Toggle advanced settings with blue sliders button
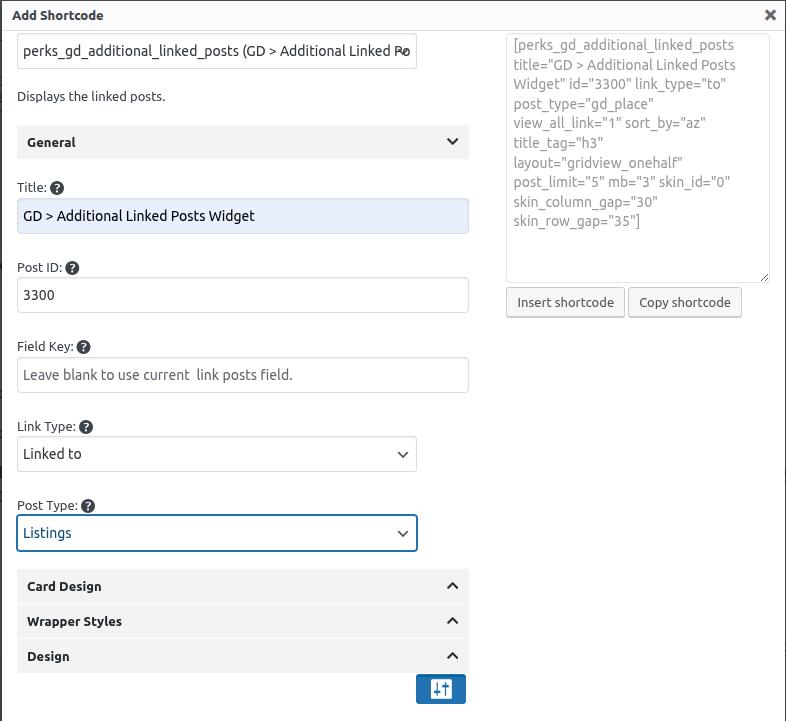The width and height of the screenshot is (786, 721). (441, 689)
